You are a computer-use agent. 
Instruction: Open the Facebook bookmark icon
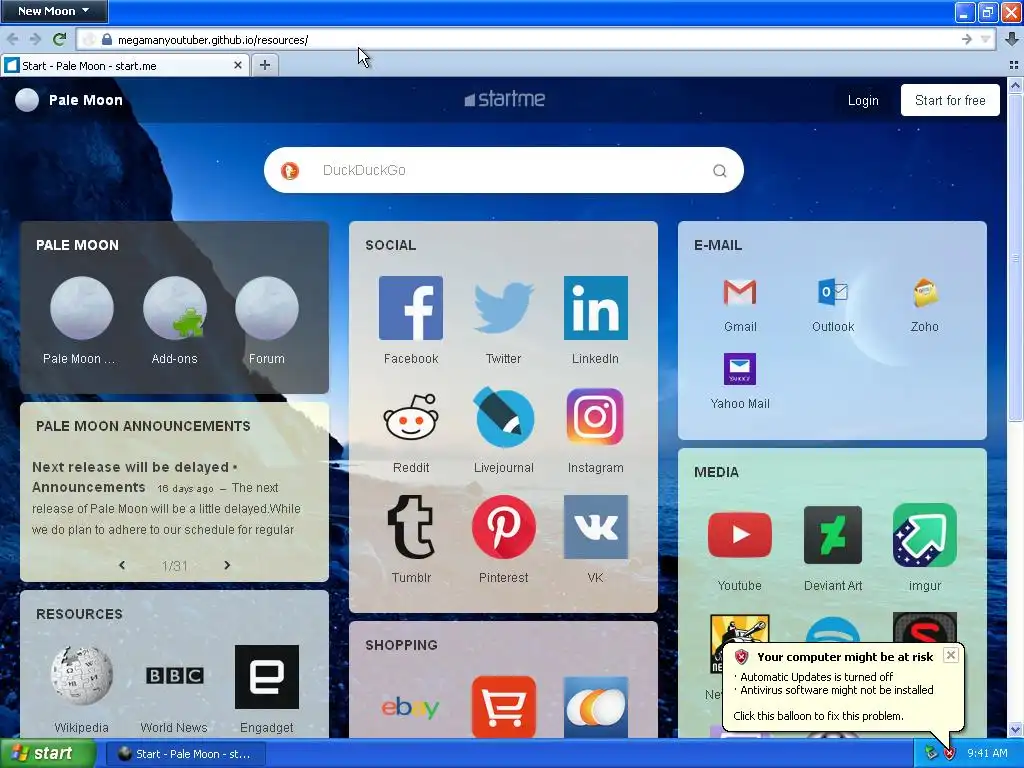411,308
